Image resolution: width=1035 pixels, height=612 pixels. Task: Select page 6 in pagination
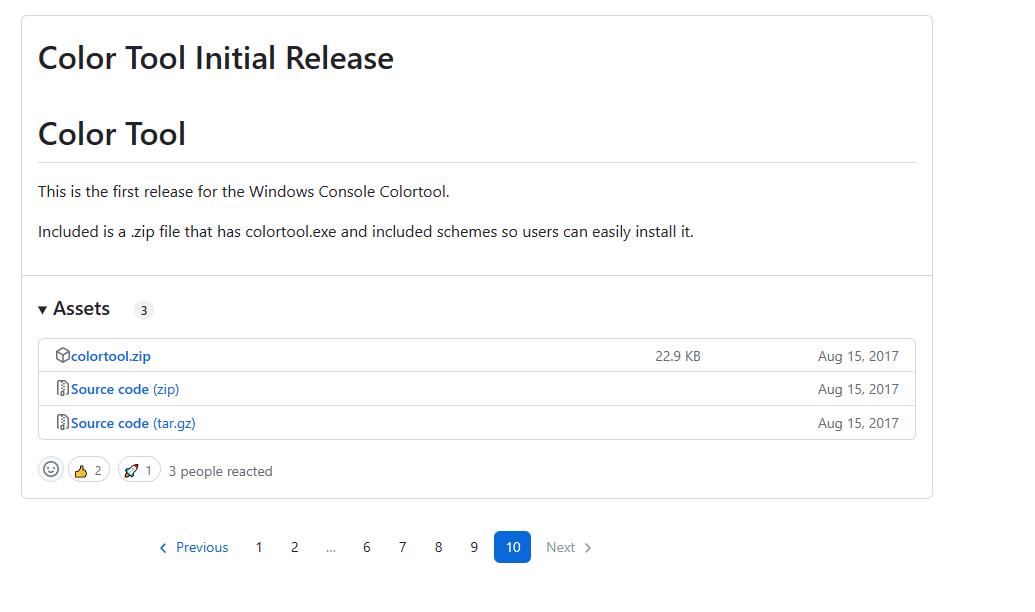pyautogui.click(x=366, y=547)
